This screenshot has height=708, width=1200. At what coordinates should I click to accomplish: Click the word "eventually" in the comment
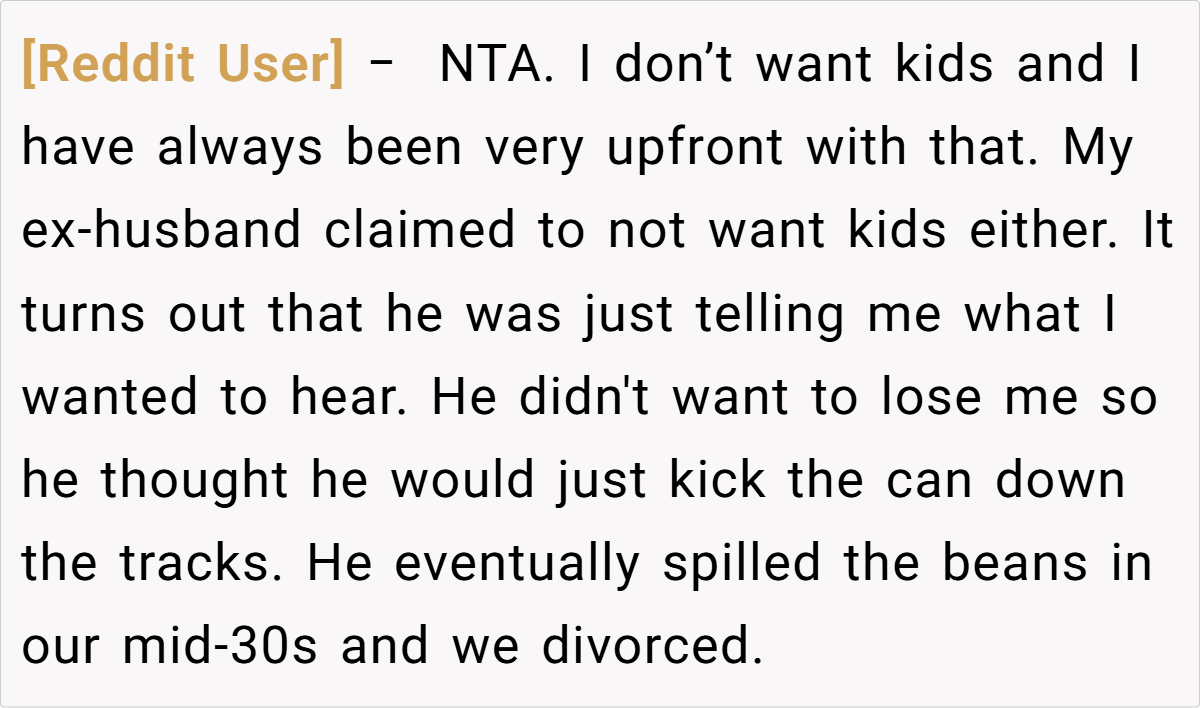tap(516, 564)
